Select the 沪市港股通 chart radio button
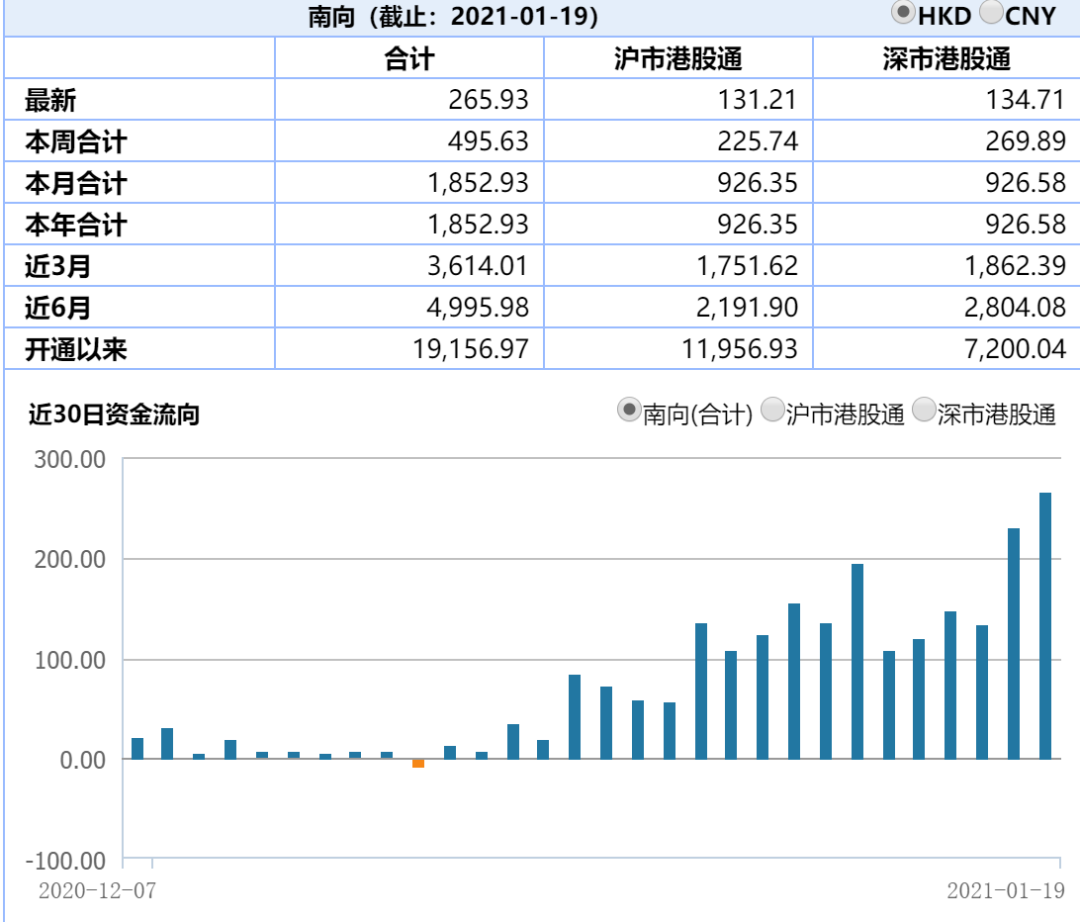This screenshot has width=1080, height=922. tap(772, 410)
